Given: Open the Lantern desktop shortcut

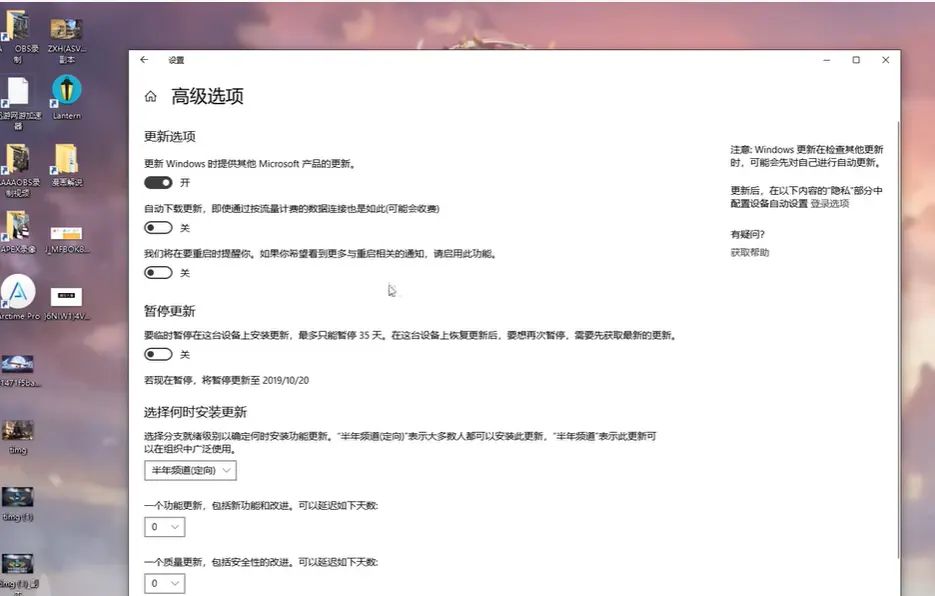Looking at the screenshot, I should pyautogui.click(x=66, y=97).
